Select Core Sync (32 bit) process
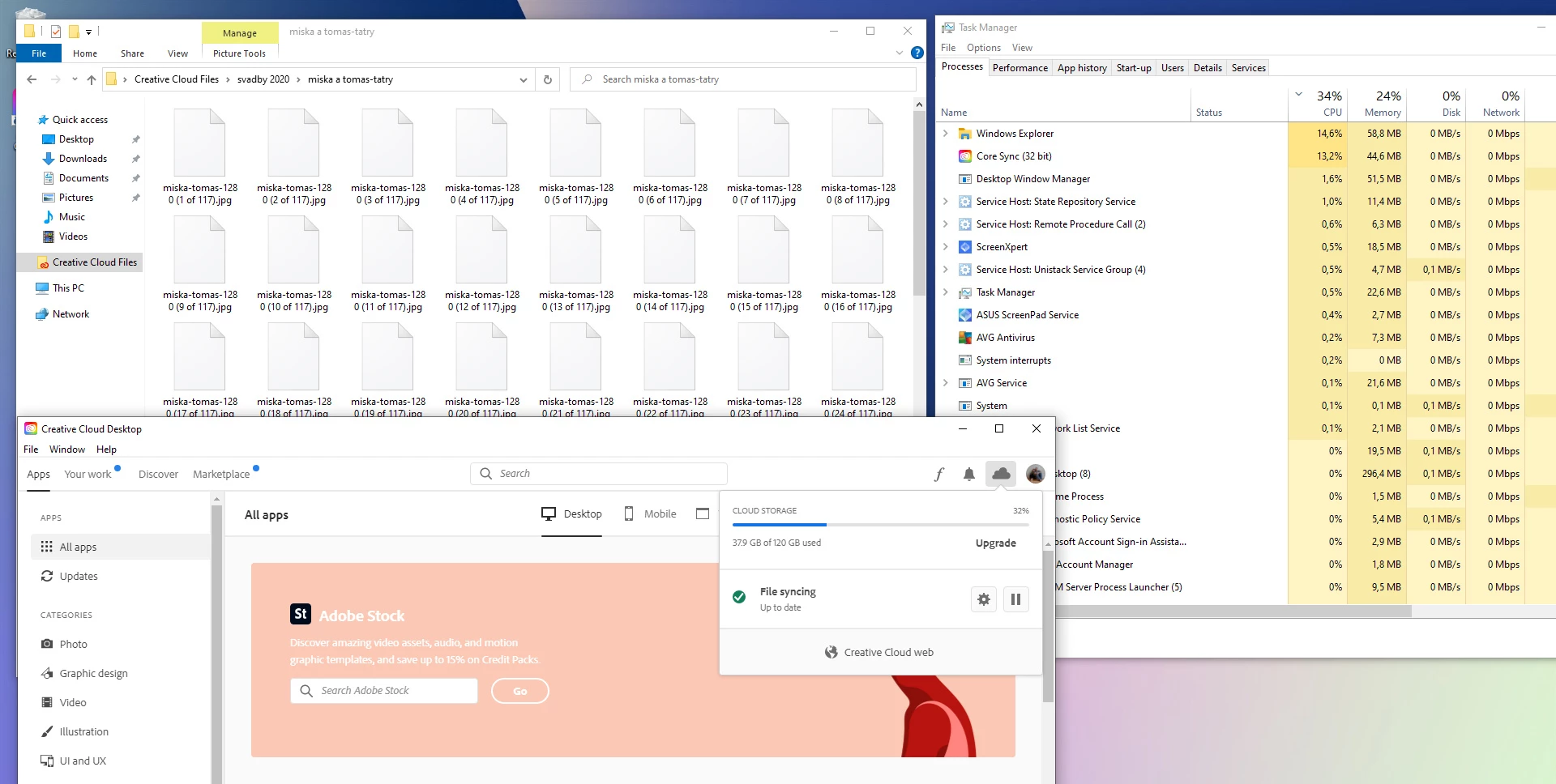The height and width of the screenshot is (784, 1556). click(1013, 156)
